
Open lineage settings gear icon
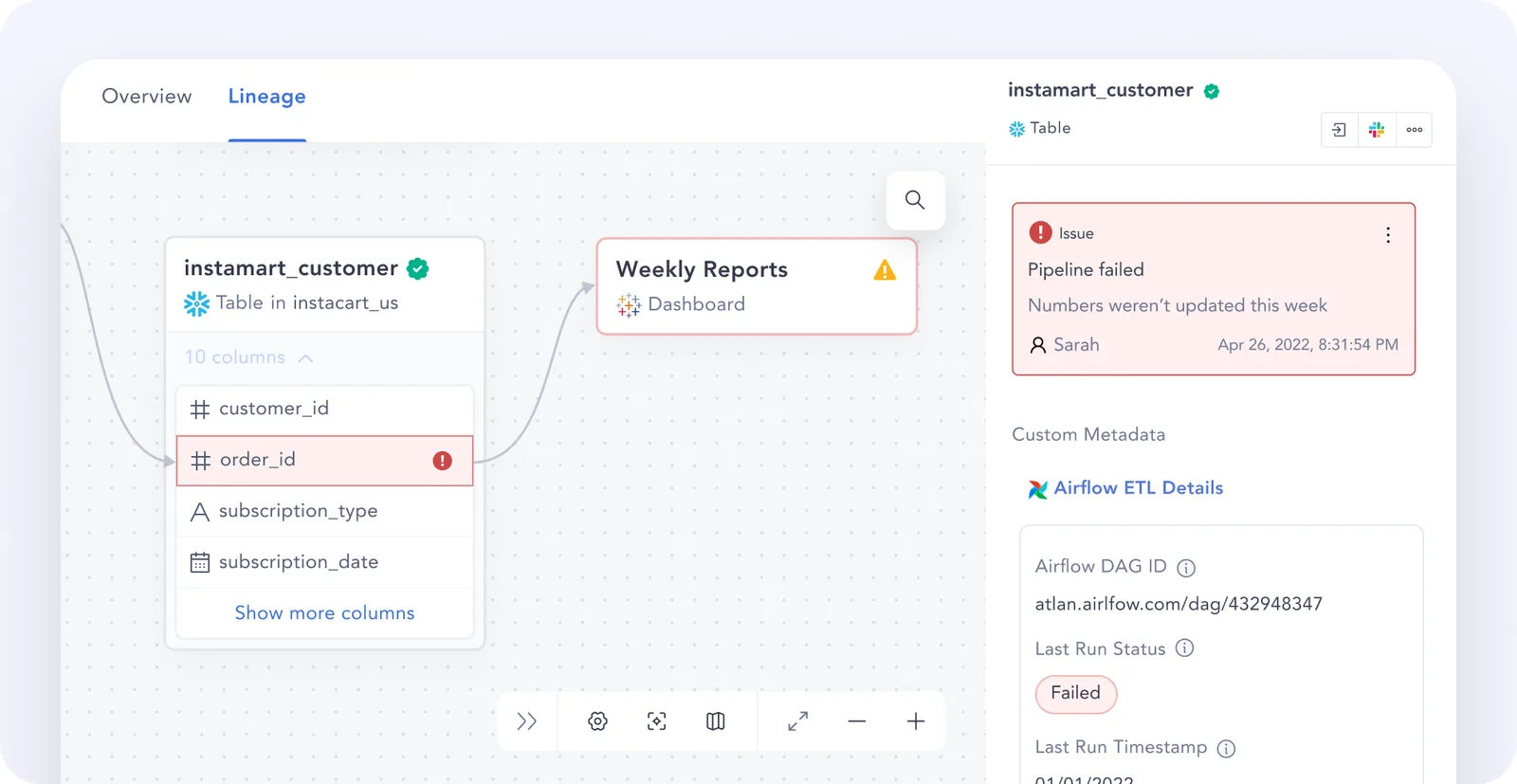click(x=597, y=721)
